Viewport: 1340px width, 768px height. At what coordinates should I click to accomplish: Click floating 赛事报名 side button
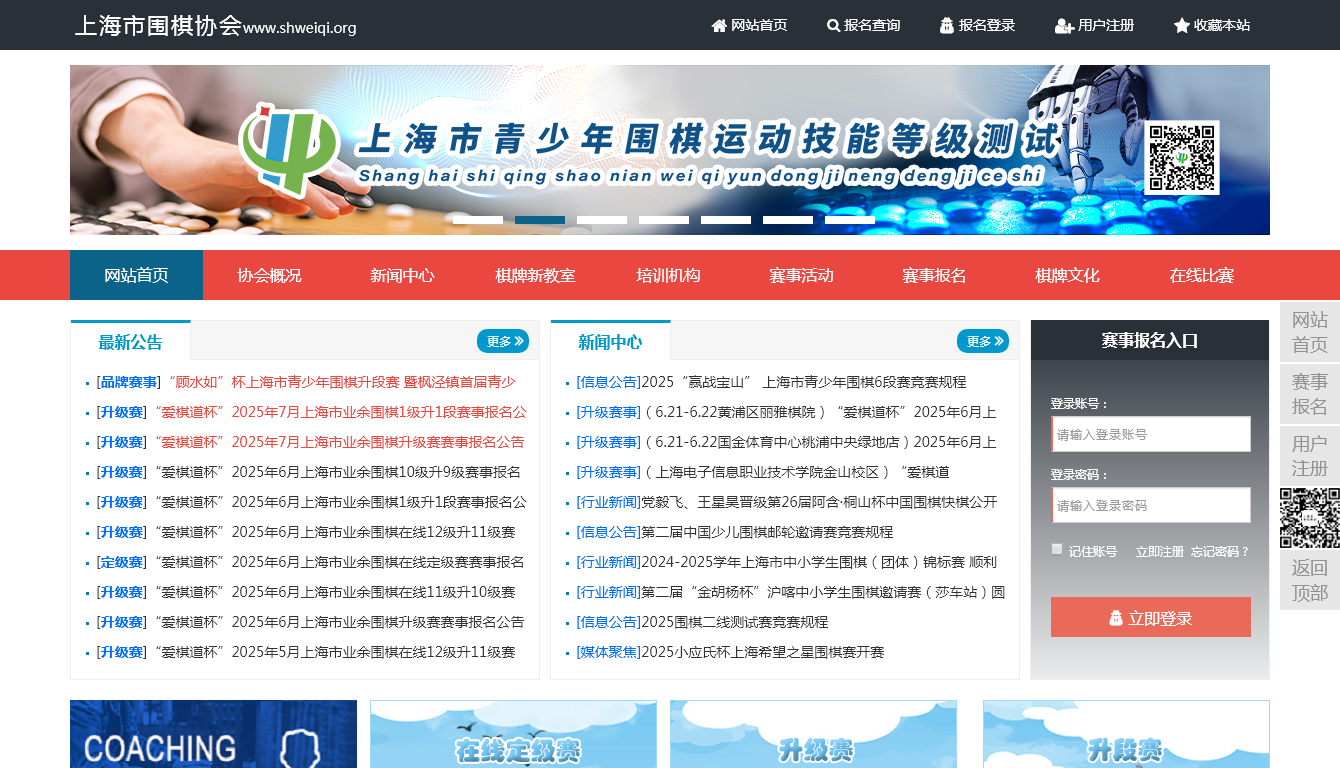[1310, 394]
